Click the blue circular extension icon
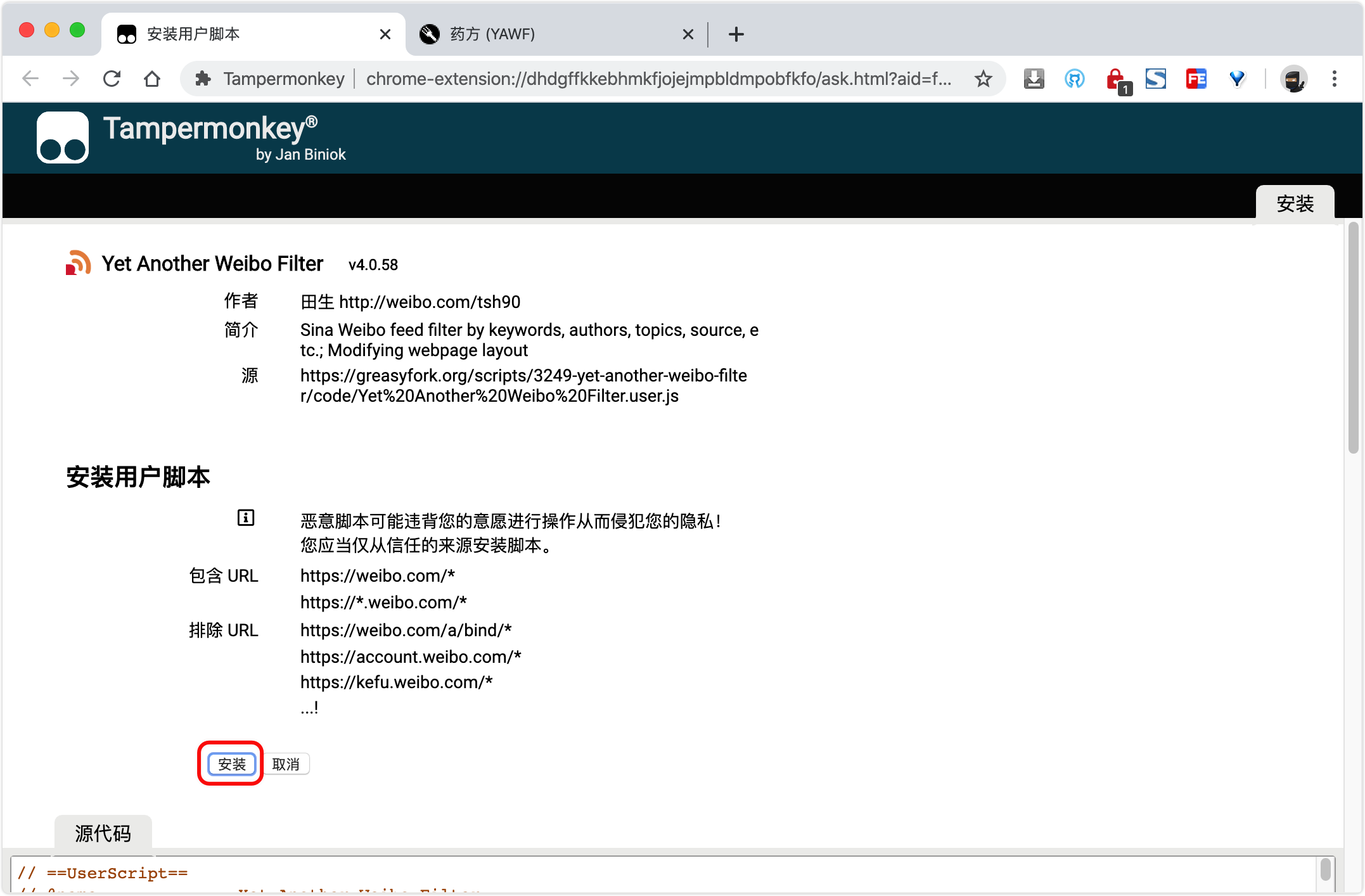 click(x=1074, y=79)
